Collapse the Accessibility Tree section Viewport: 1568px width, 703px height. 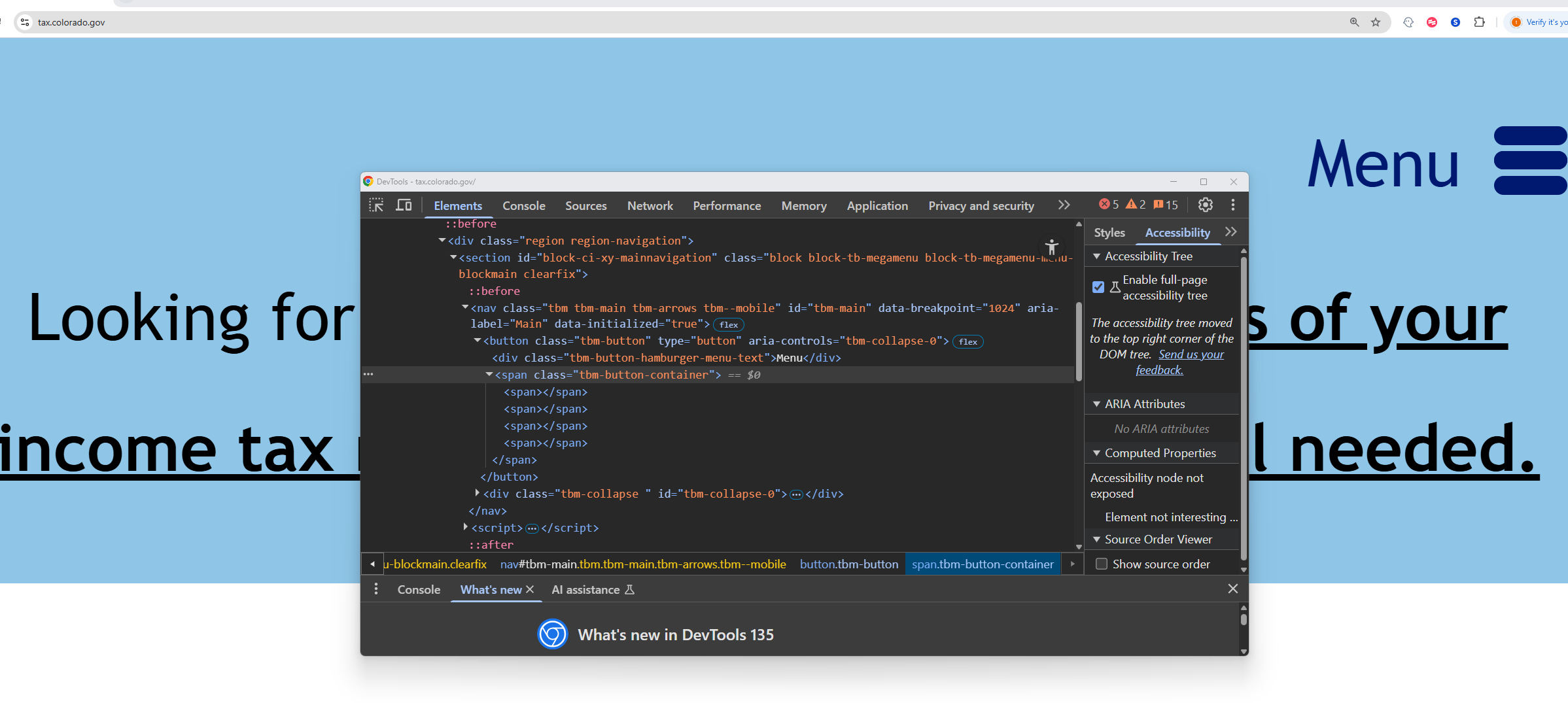[1097, 256]
